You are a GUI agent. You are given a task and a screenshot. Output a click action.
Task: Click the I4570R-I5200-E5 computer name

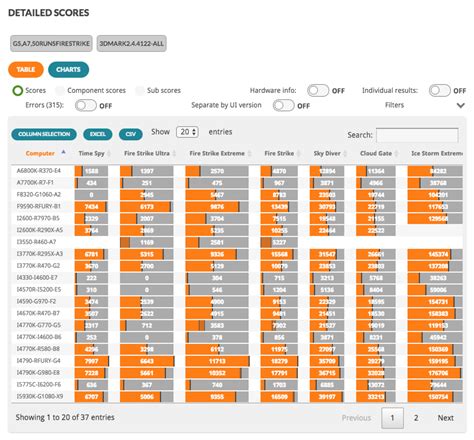coord(39,289)
